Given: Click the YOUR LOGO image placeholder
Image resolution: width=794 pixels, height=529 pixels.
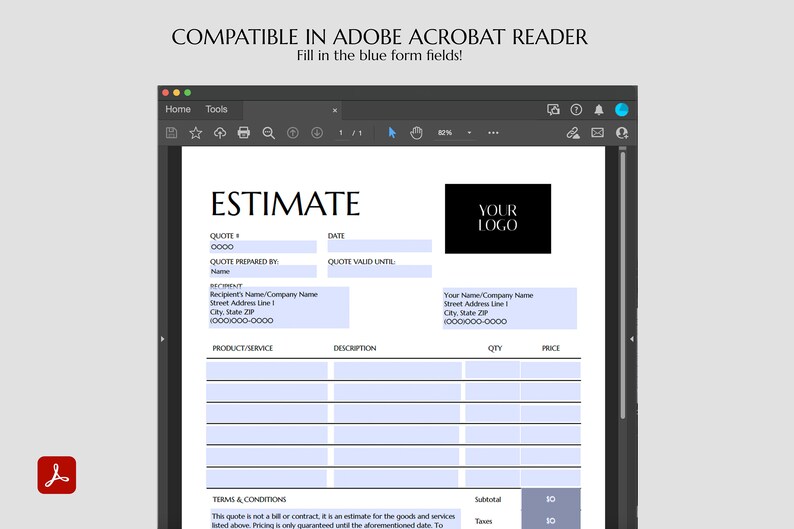Looking at the screenshot, I should [x=498, y=219].
